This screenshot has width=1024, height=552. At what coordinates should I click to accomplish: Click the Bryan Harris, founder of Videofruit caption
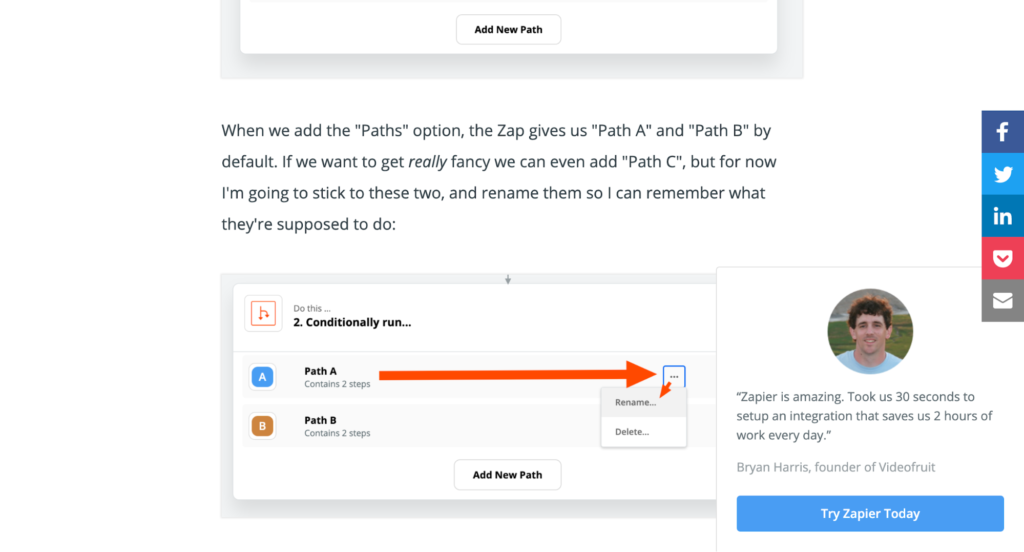pyautogui.click(x=835, y=467)
